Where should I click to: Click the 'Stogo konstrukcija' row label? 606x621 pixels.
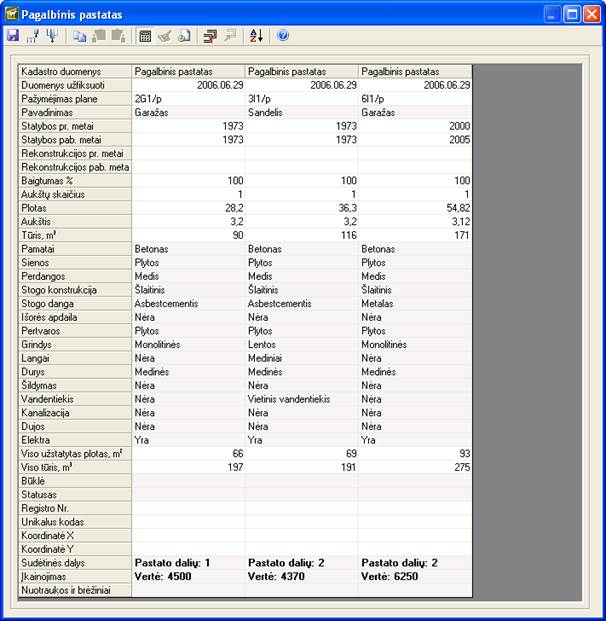[75, 290]
